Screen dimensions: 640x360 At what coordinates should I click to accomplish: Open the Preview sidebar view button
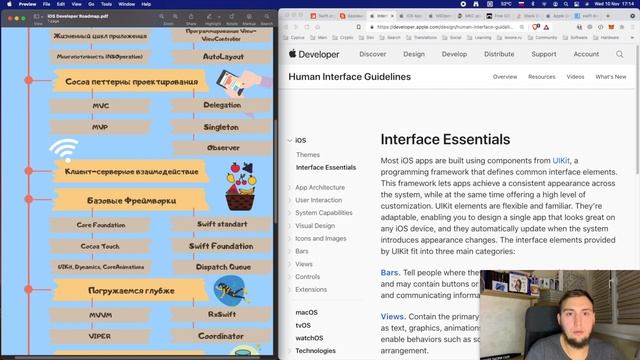click(x=37, y=16)
